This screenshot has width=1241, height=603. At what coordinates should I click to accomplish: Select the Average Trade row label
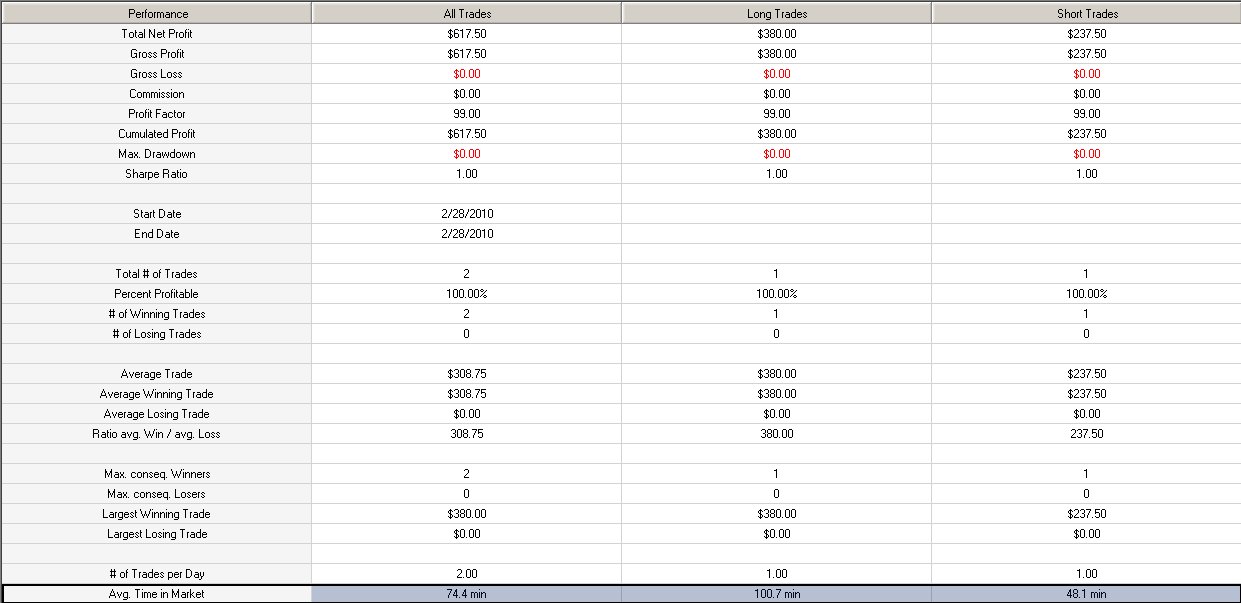157,374
